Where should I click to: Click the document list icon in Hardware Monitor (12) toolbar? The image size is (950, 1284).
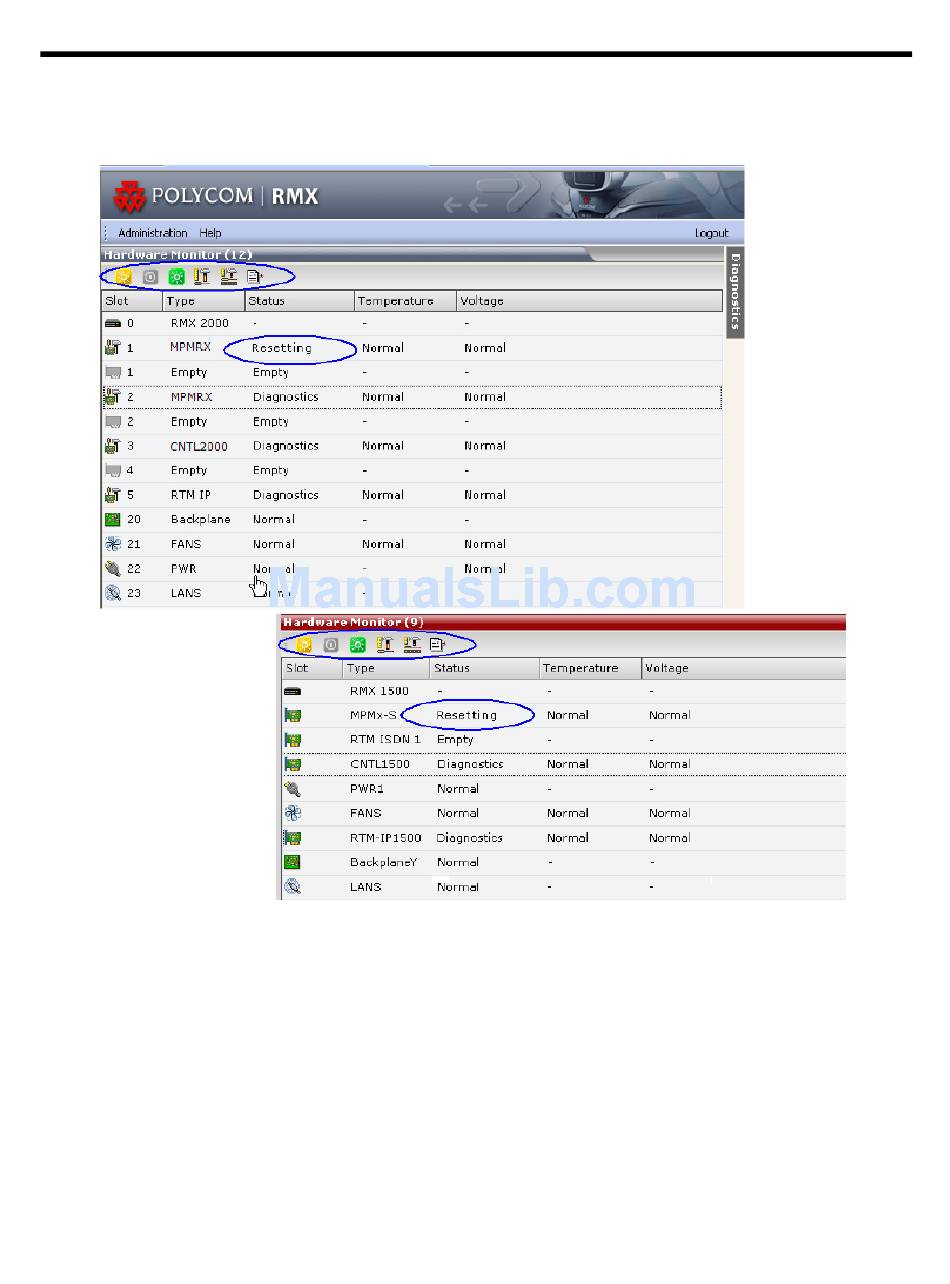(254, 276)
